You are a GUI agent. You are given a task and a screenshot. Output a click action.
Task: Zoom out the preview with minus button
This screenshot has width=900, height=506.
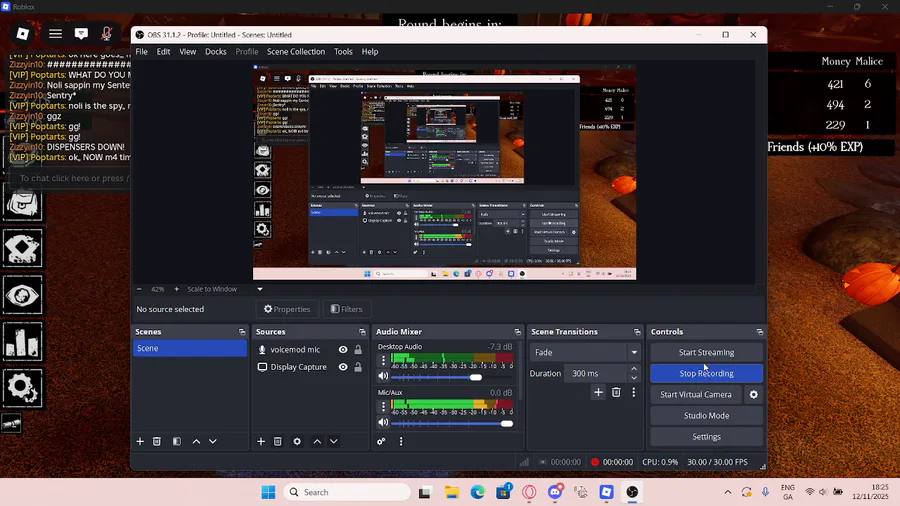[139, 289]
